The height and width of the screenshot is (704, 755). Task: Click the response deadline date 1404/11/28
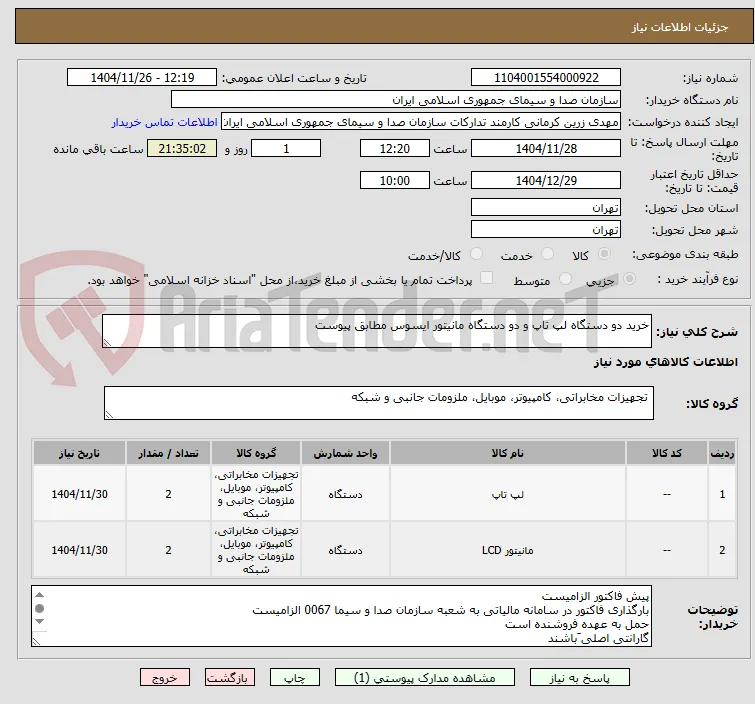point(546,148)
